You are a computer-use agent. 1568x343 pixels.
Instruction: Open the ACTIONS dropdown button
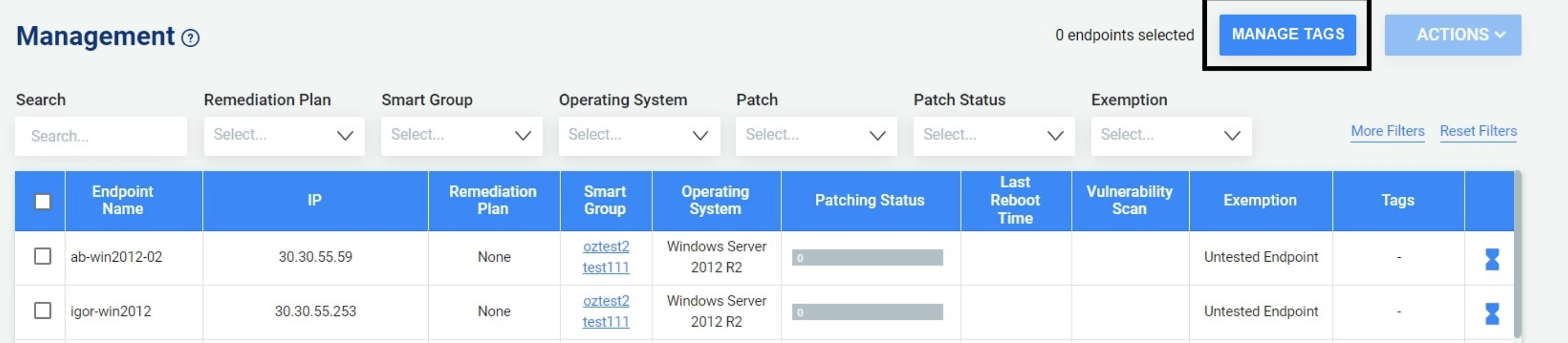1452,35
